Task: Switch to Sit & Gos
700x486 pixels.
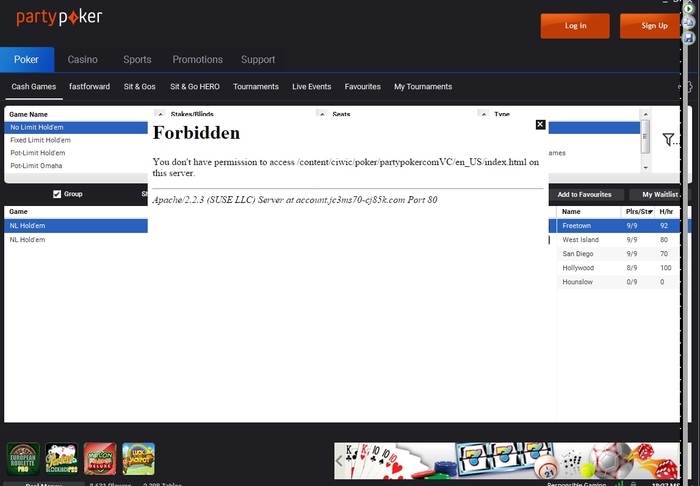Action: [x=139, y=87]
